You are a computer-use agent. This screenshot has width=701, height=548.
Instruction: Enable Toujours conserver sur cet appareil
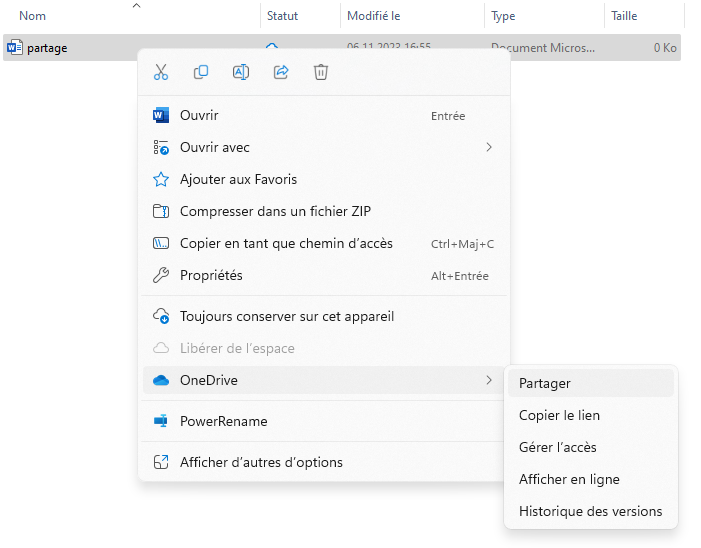click(x=287, y=317)
